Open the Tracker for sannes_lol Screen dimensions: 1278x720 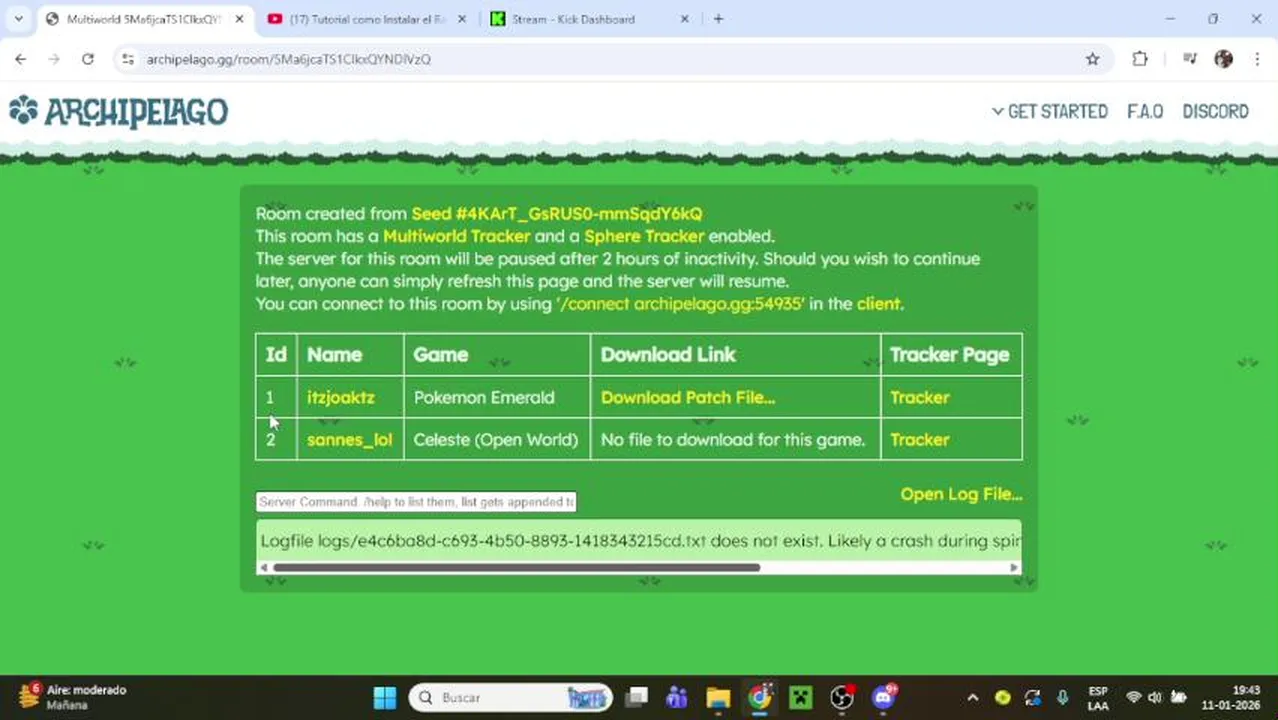pos(919,439)
